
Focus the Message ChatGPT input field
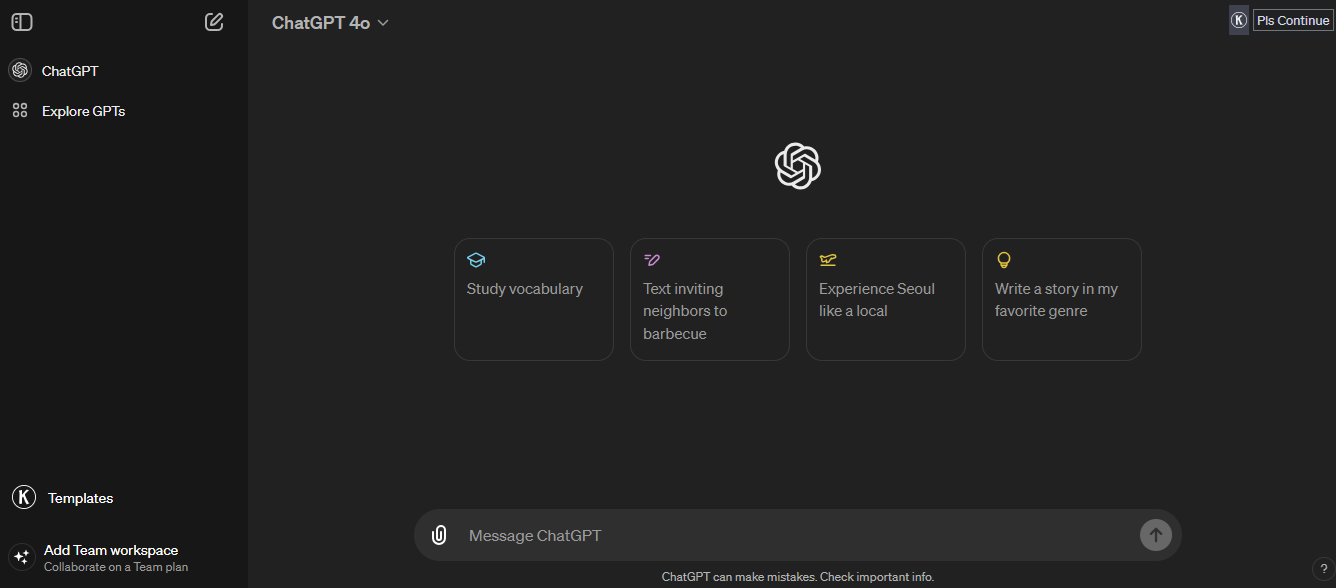(x=798, y=535)
